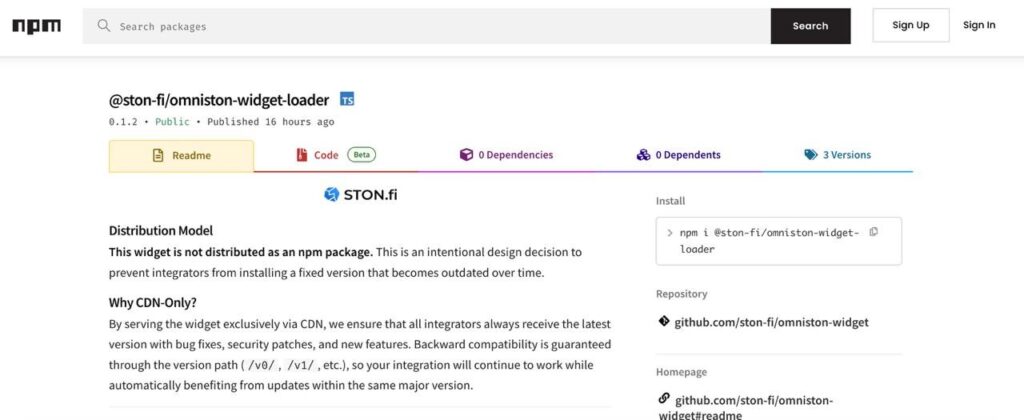The width and height of the screenshot is (1024, 420).
Task: Open the Code tab
Action: pyautogui.click(x=325, y=155)
